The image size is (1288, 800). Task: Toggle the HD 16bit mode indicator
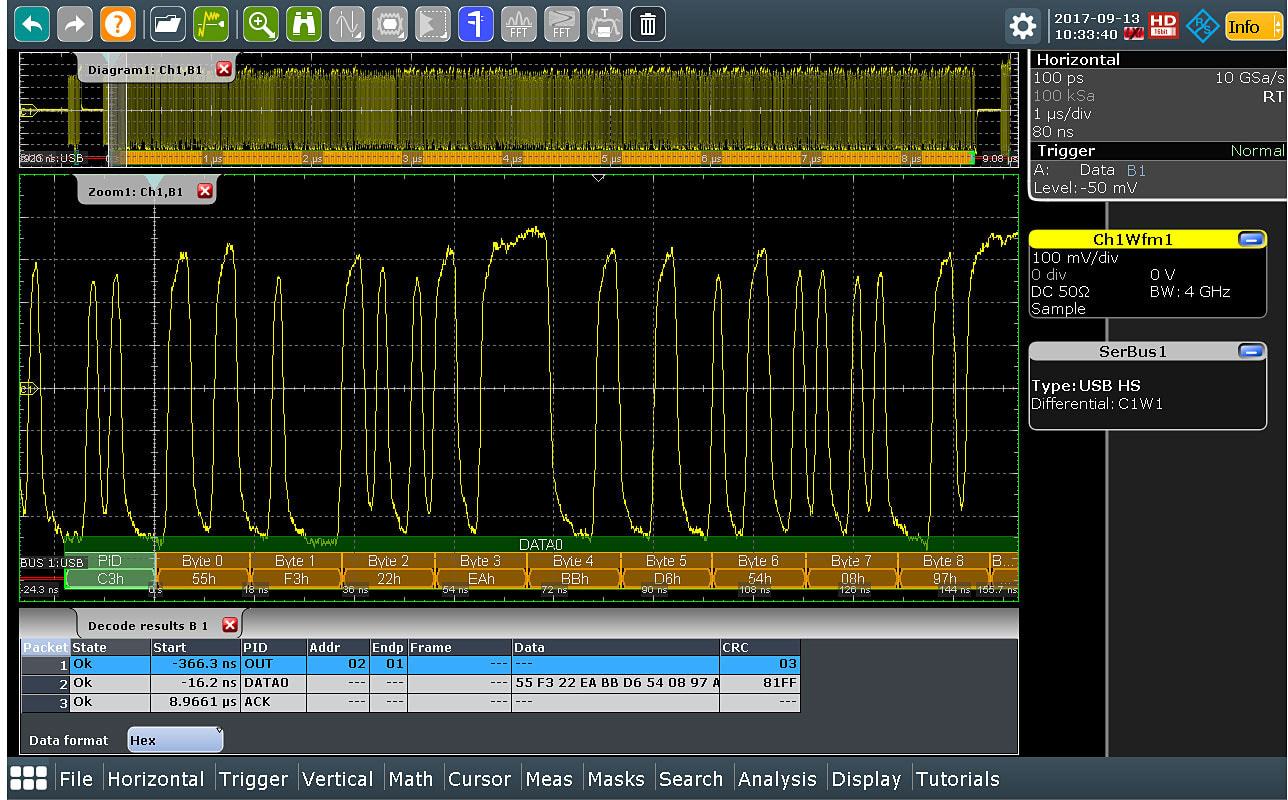[x=1164, y=25]
